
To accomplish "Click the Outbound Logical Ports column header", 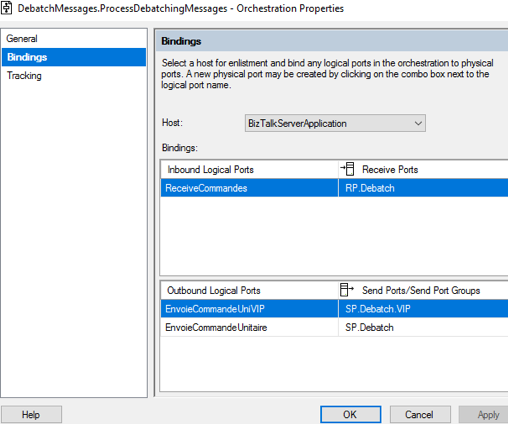I will [x=249, y=290].
